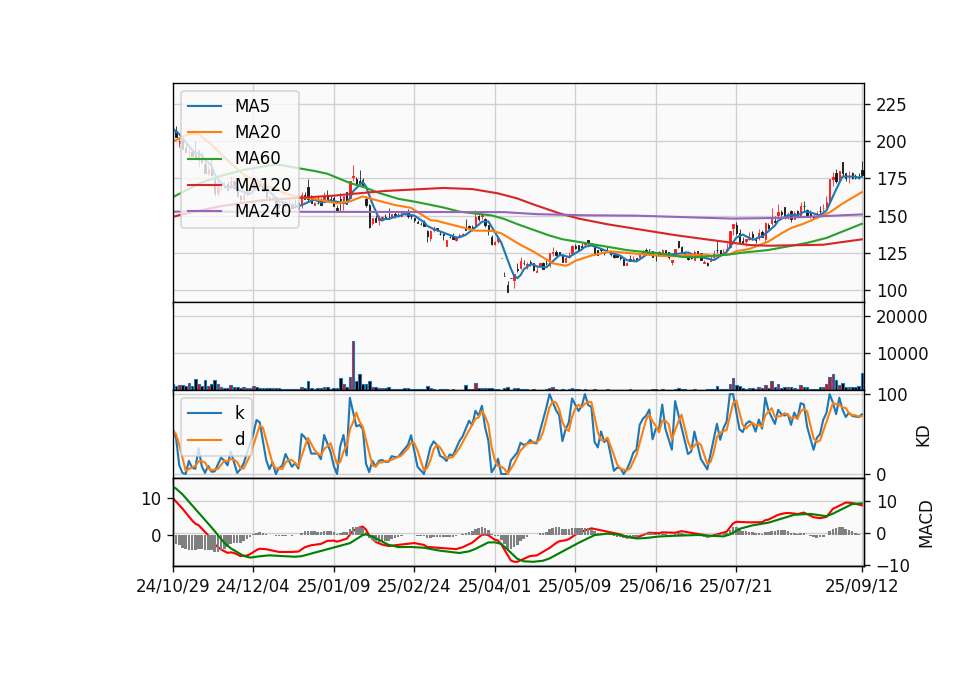Click the tallest volume bar spike
The width and height of the screenshot is (960, 690).
(353, 366)
